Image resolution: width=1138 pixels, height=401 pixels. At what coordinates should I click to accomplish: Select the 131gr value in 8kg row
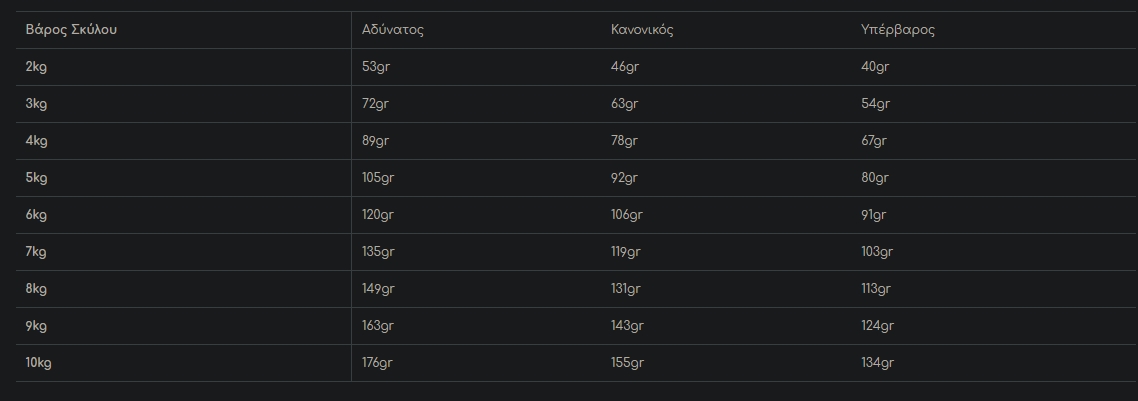click(625, 289)
